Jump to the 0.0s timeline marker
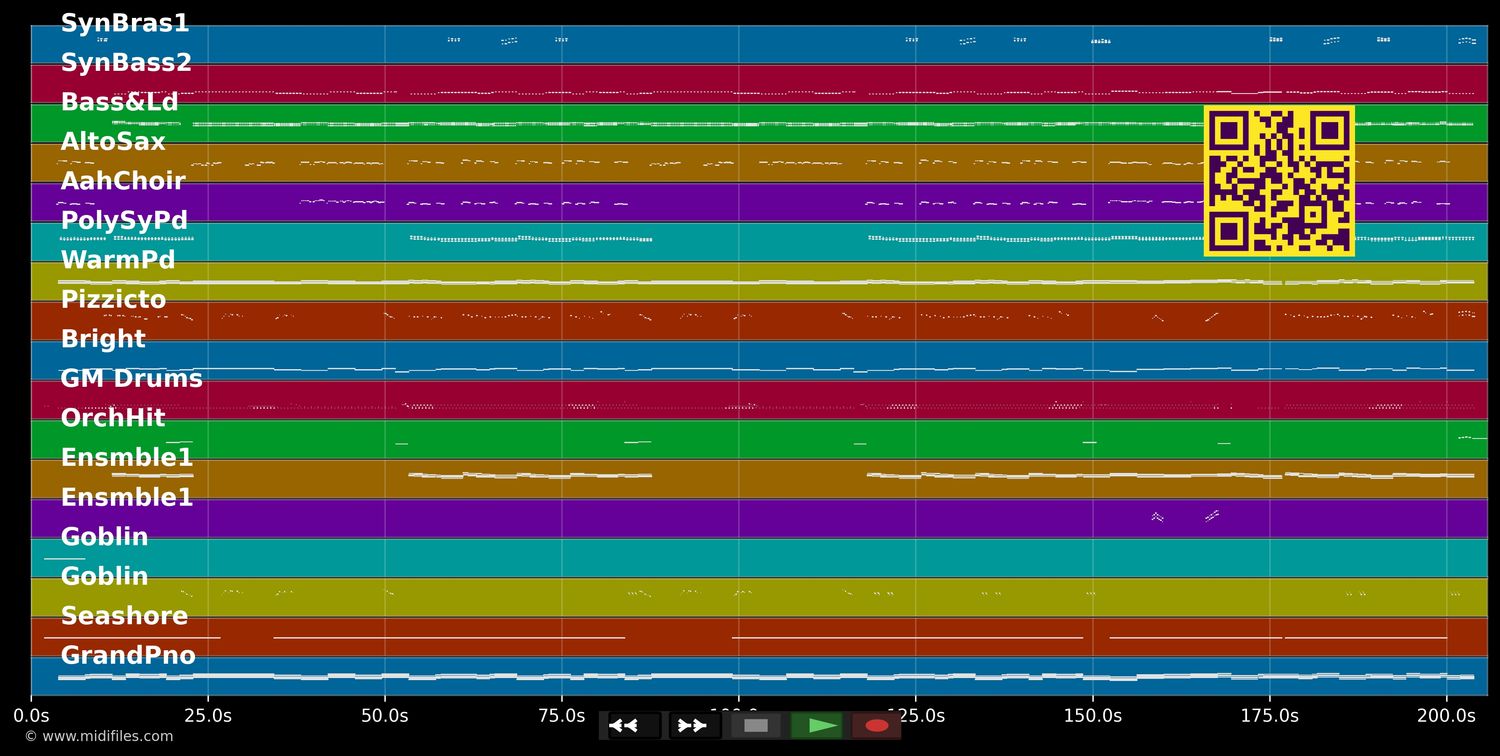This screenshot has width=1500, height=756. click(31, 716)
